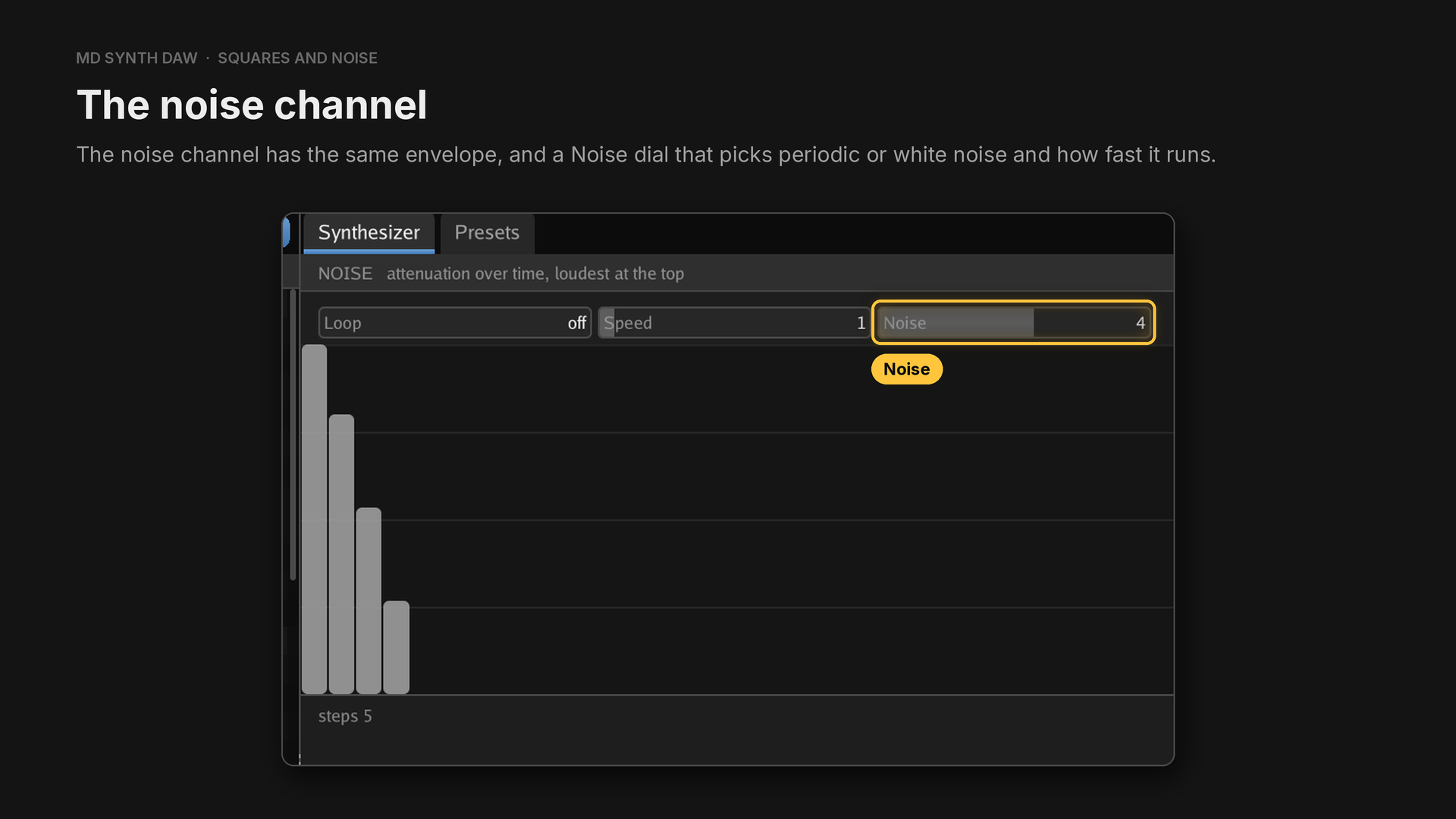
Task: Click the 'The noise channel' heading
Action: [252, 105]
